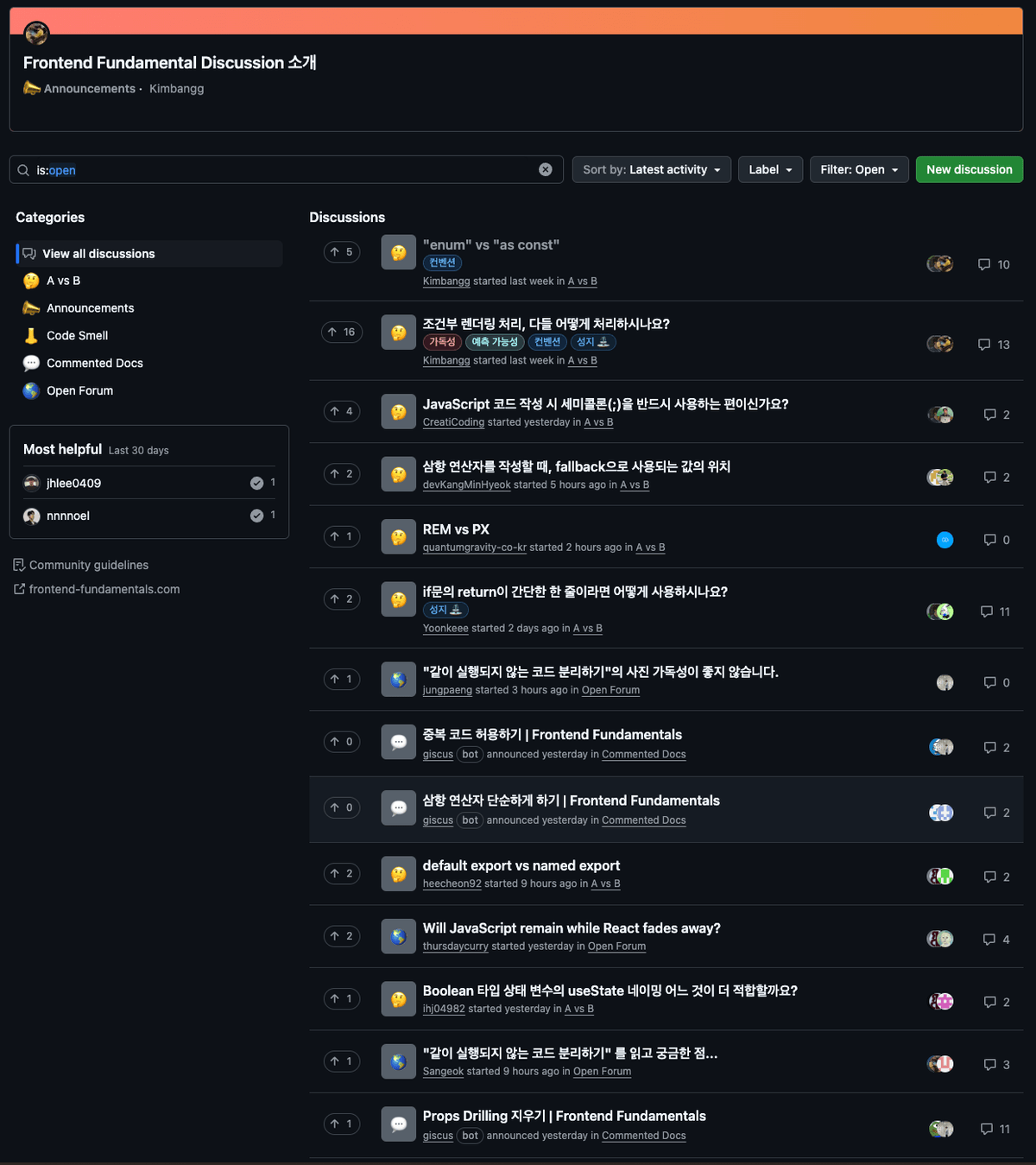This screenshot has width=1036, height=1165.
Task: Upvote the default export vs named export discussion
Action: click(x=341, y=873)
